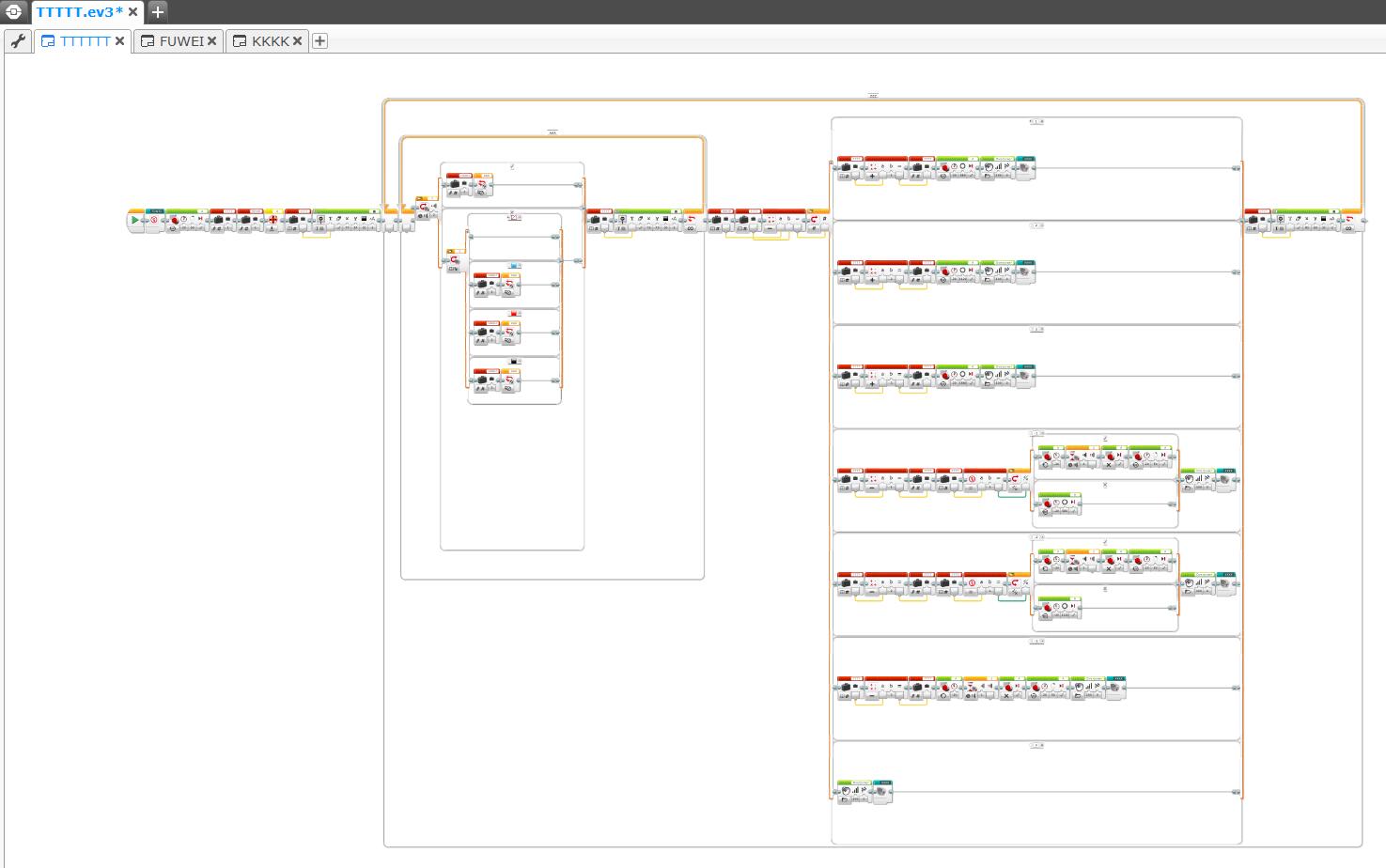Select the blue color case in switch
This screenshot has height=868, width=1386.
coord(514,266)
